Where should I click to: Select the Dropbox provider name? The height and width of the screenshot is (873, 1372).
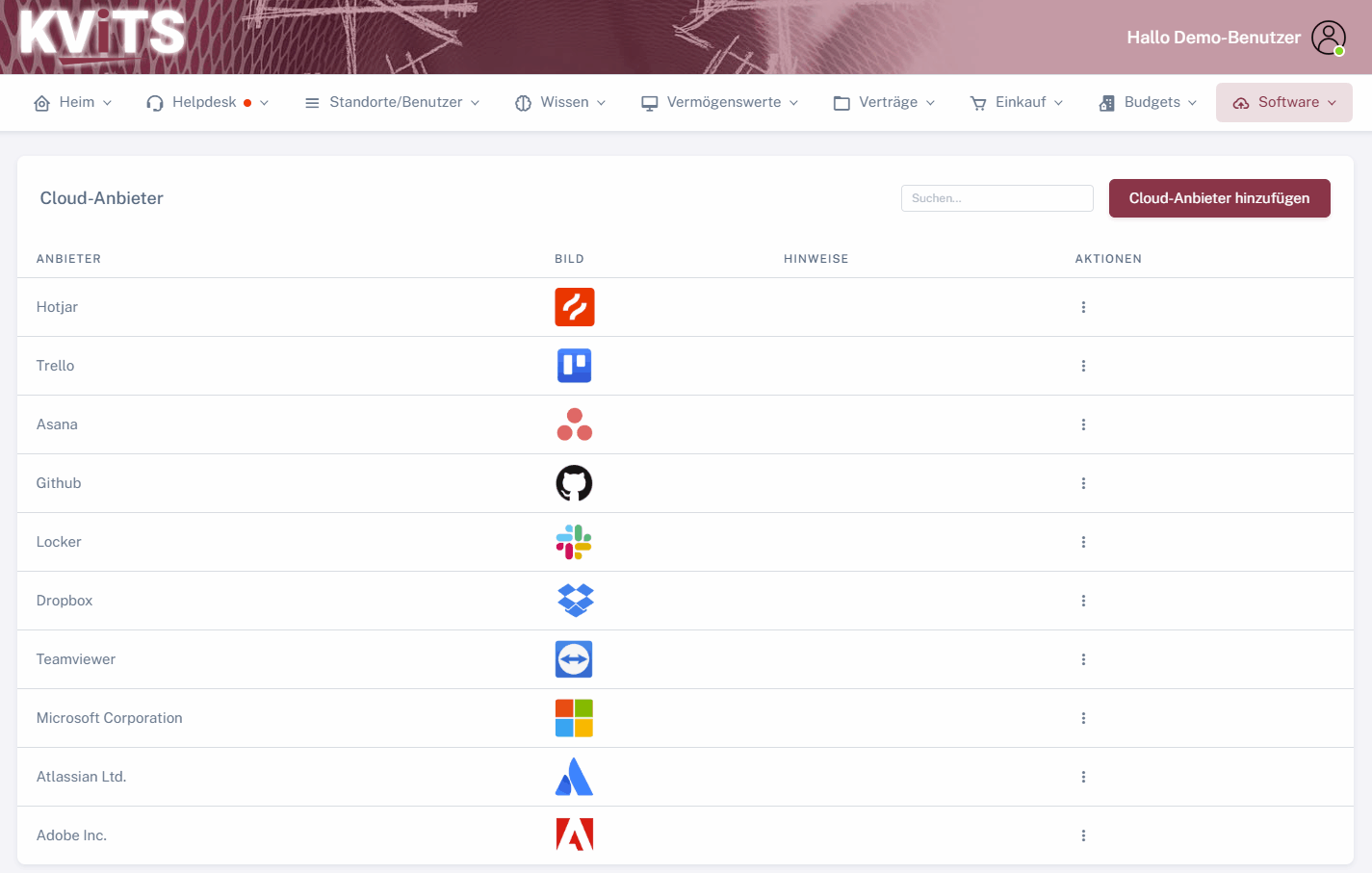pyautogui.click(x=65, y=601)
